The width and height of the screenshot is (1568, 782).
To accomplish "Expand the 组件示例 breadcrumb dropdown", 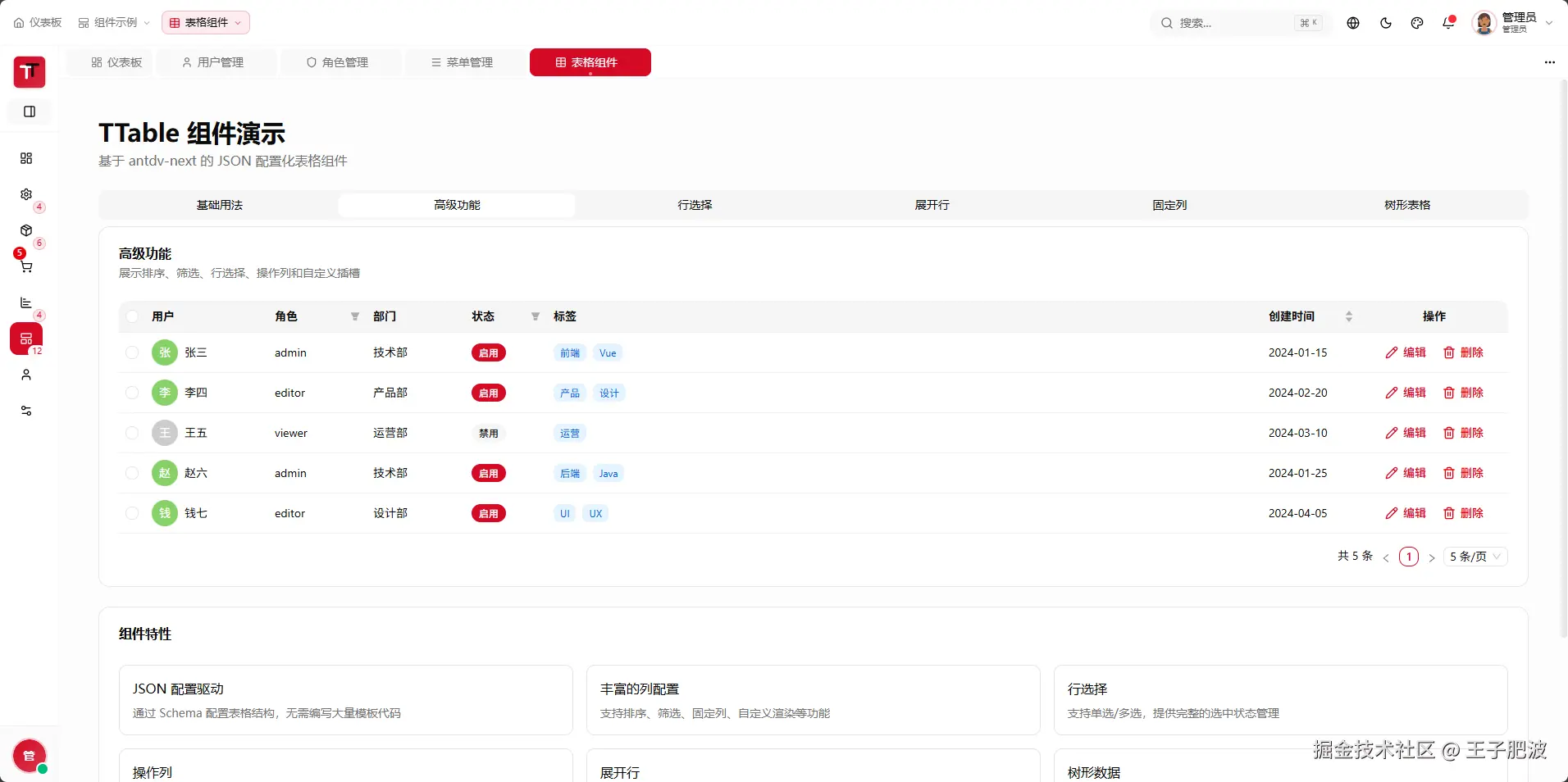I will 115,23.
